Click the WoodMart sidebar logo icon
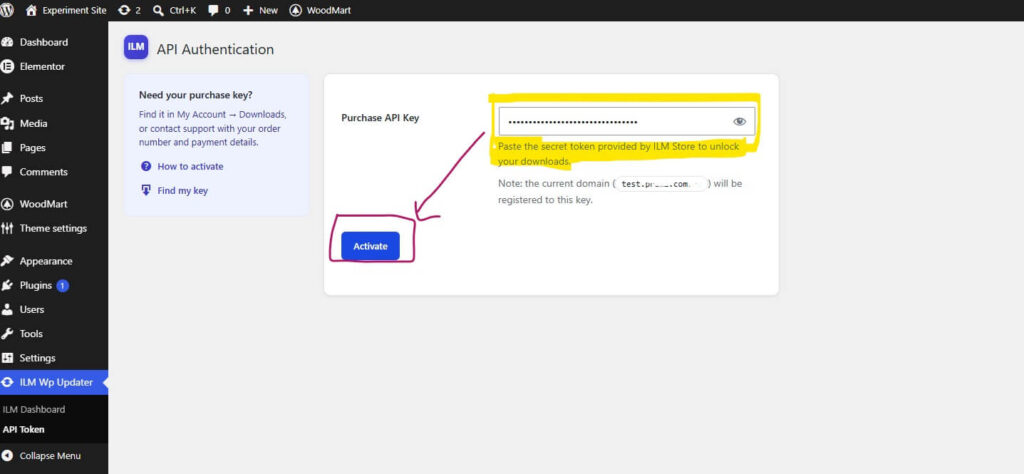The image size is (1024, 474). click(7, 204)
